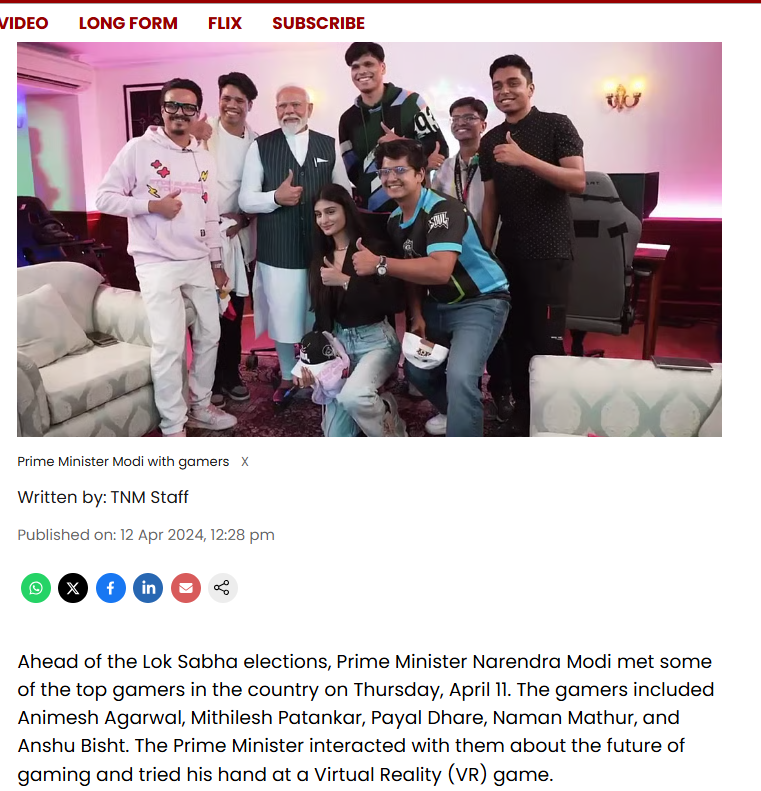Open the article's main photo of the gamers
Screen dimensions: 761x791
[369, 239]
